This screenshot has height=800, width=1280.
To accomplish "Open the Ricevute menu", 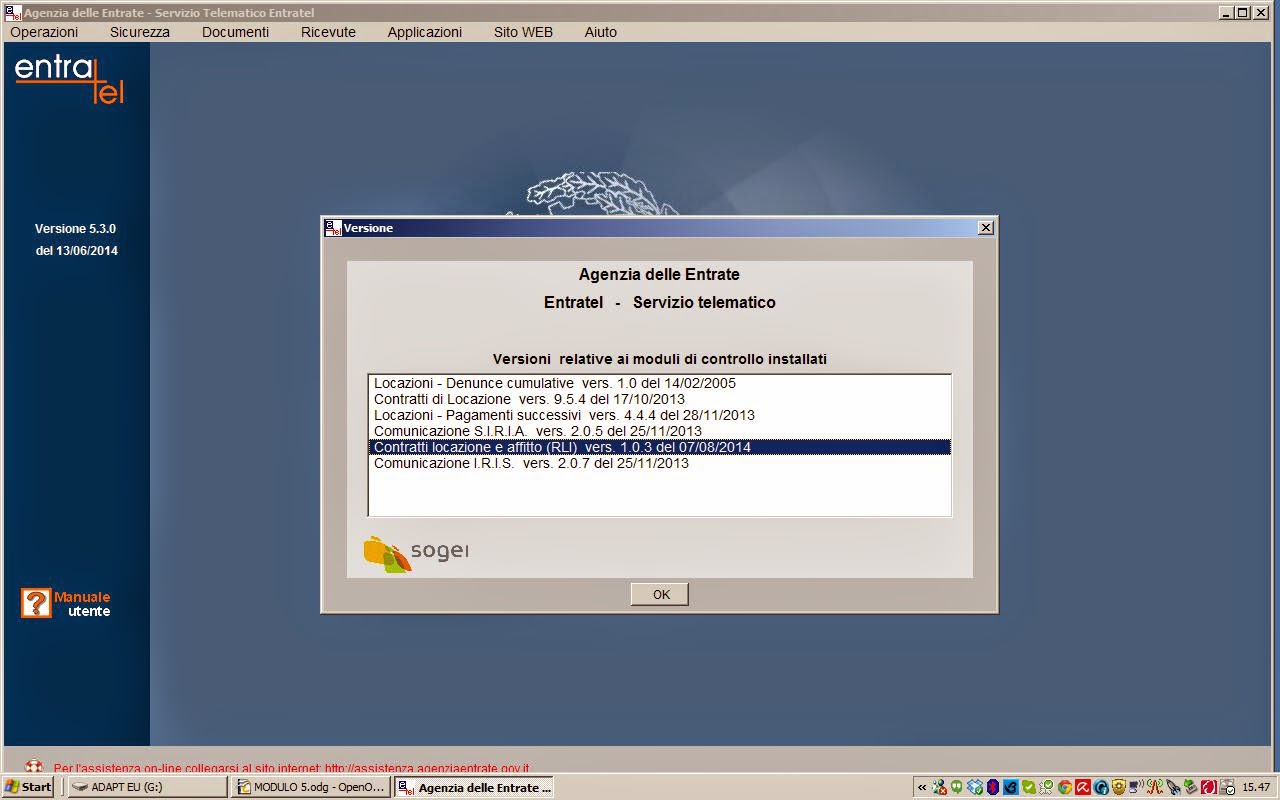I will 328,32.
